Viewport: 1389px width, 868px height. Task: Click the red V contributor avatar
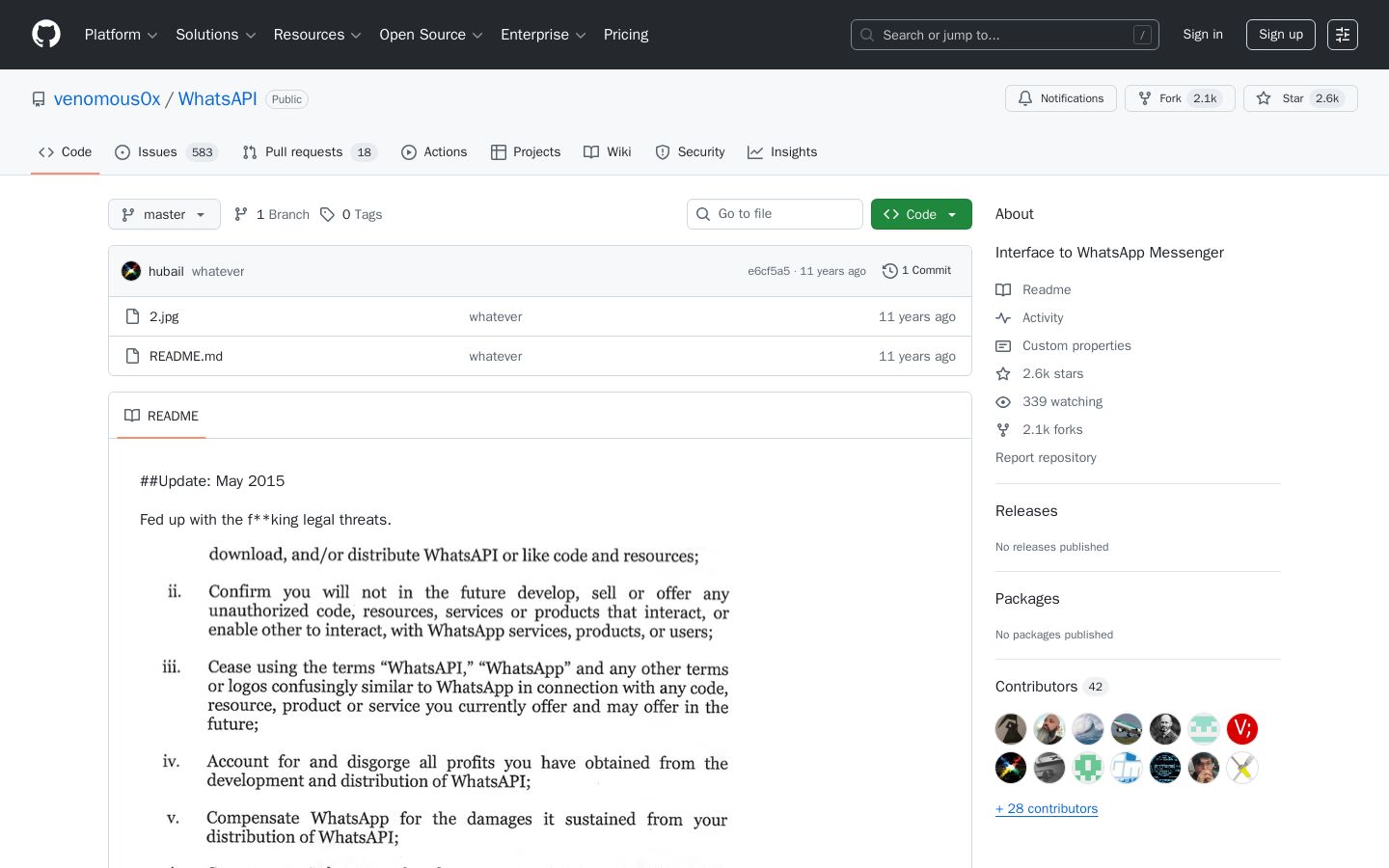1242,729
